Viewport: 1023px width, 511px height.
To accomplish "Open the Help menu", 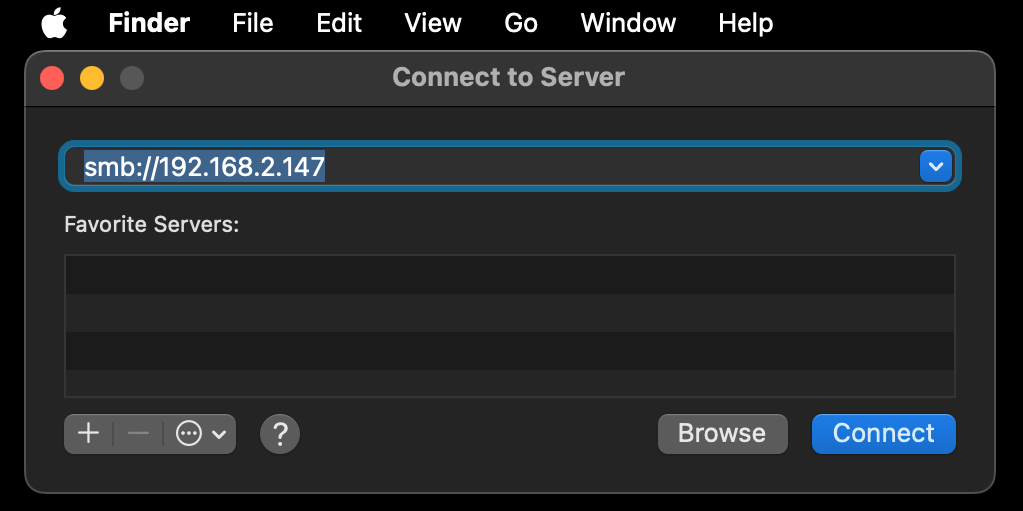I will [x=745, y=23].
